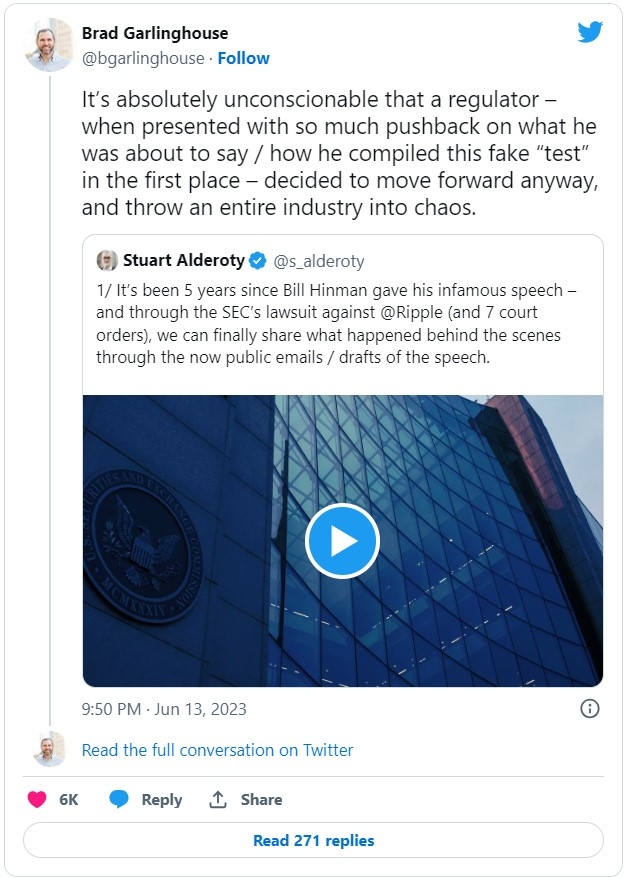Screen dimensions: 626x878
Task: Open the SEC building video thumbnail
Action: coord(343,541)
